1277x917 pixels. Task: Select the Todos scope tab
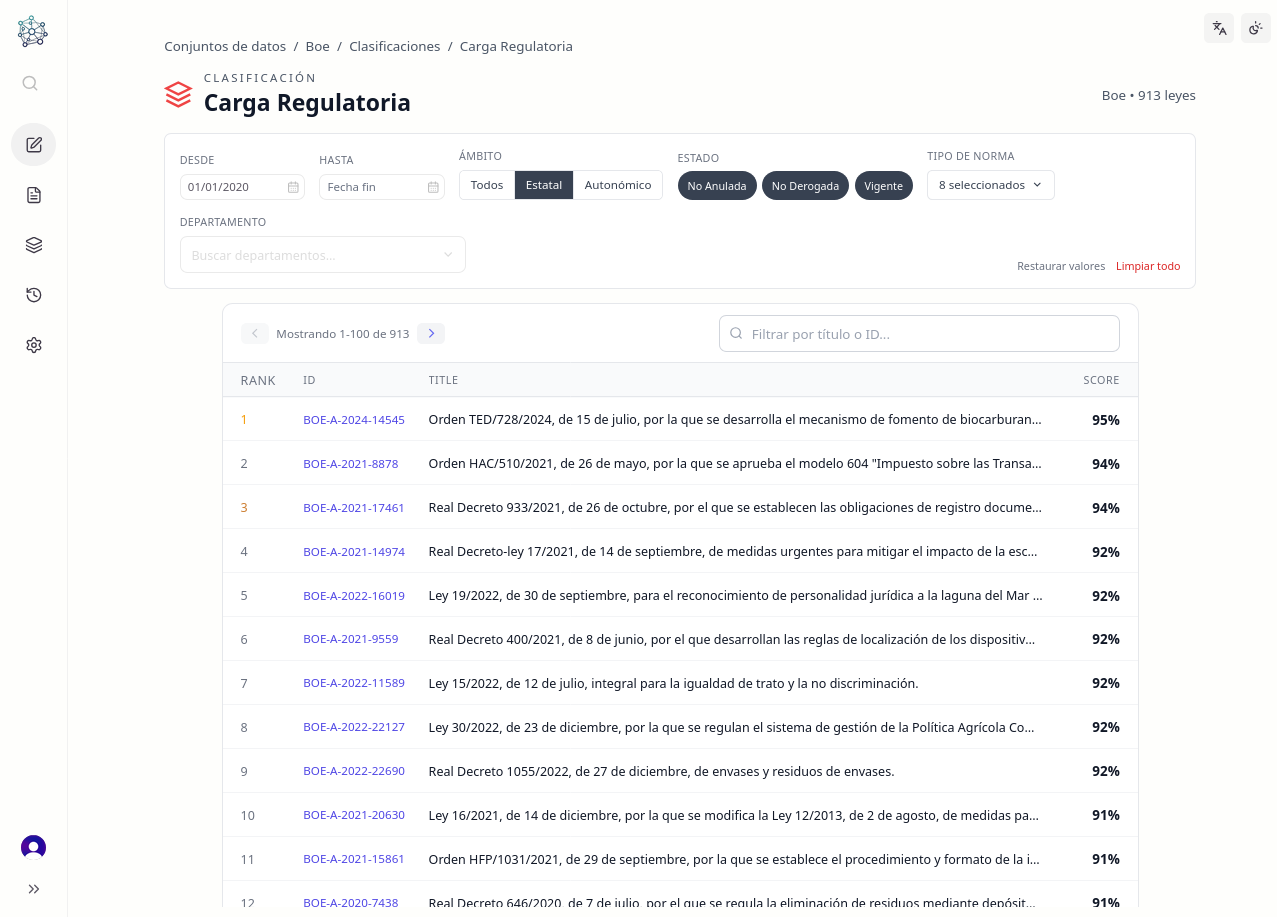pos(487,185)
